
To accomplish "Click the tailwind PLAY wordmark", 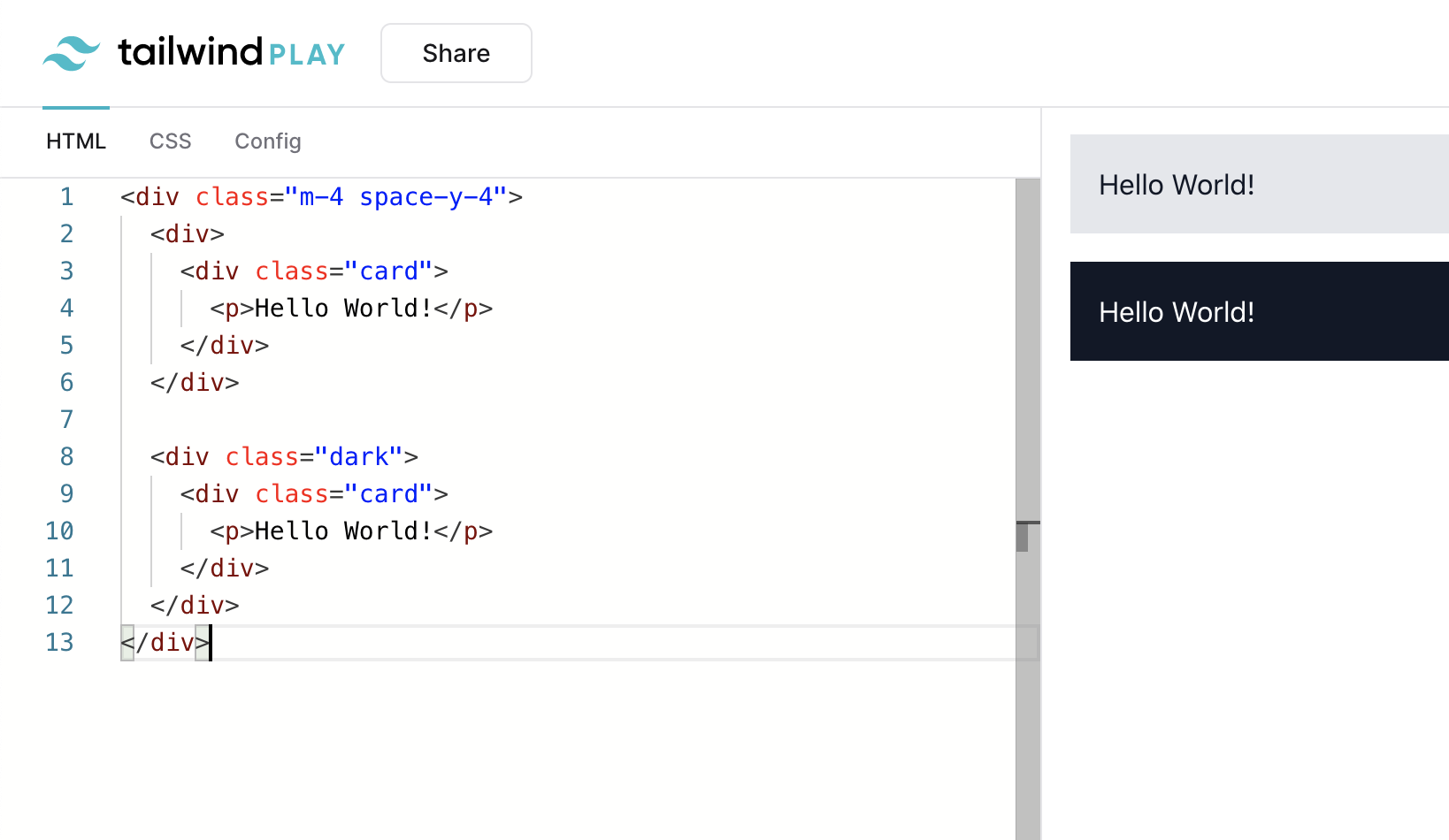I will pos(232,53).
